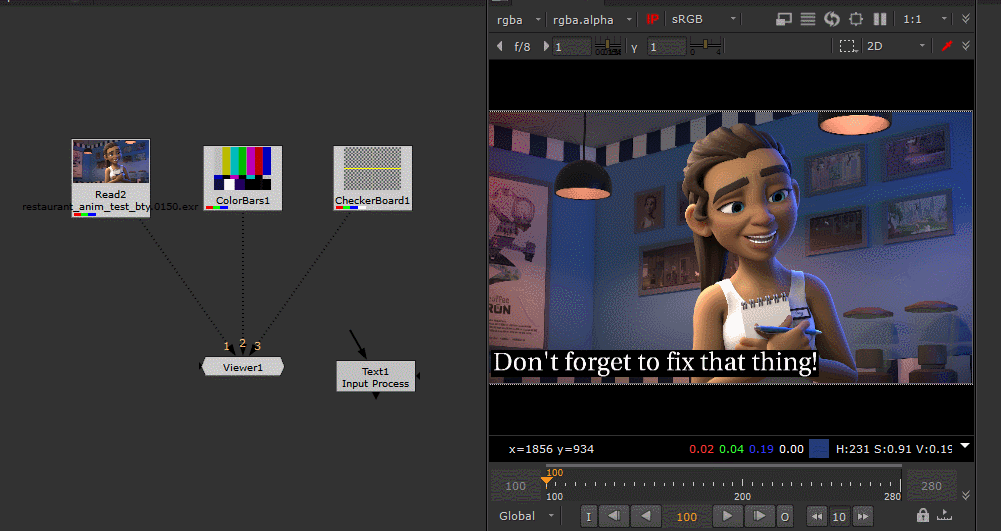Expand the timeline double chevron

966,495
